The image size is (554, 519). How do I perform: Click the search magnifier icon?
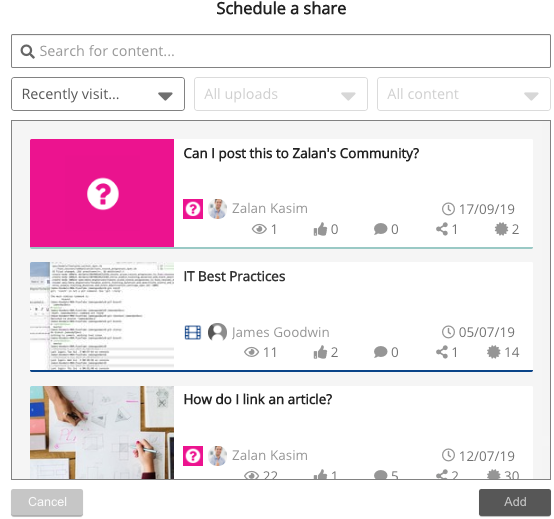pyautogui.click(x=27, y=51)
